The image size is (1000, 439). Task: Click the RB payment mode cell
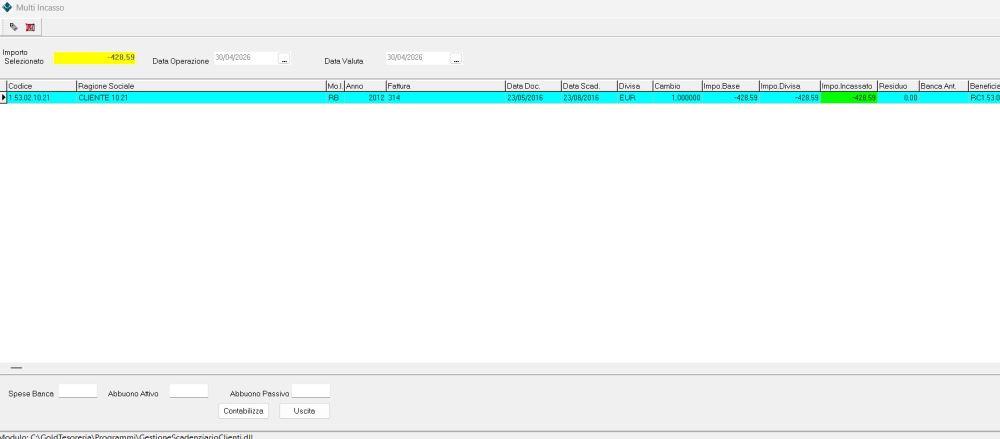tap(335, 98)
